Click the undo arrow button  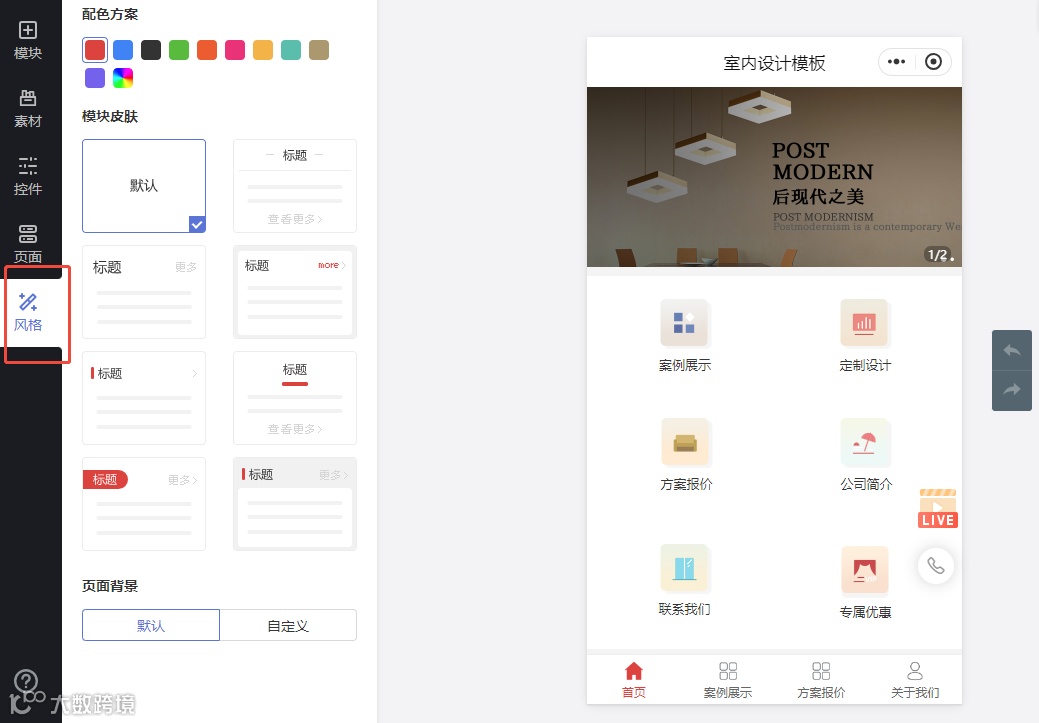point(1011,350)
